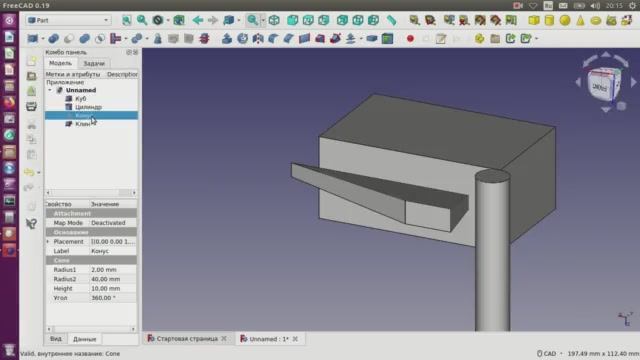Screen dimensions: 640x360
Task: Open the Offset tools dropdown arrow
Action: [361, 39]
